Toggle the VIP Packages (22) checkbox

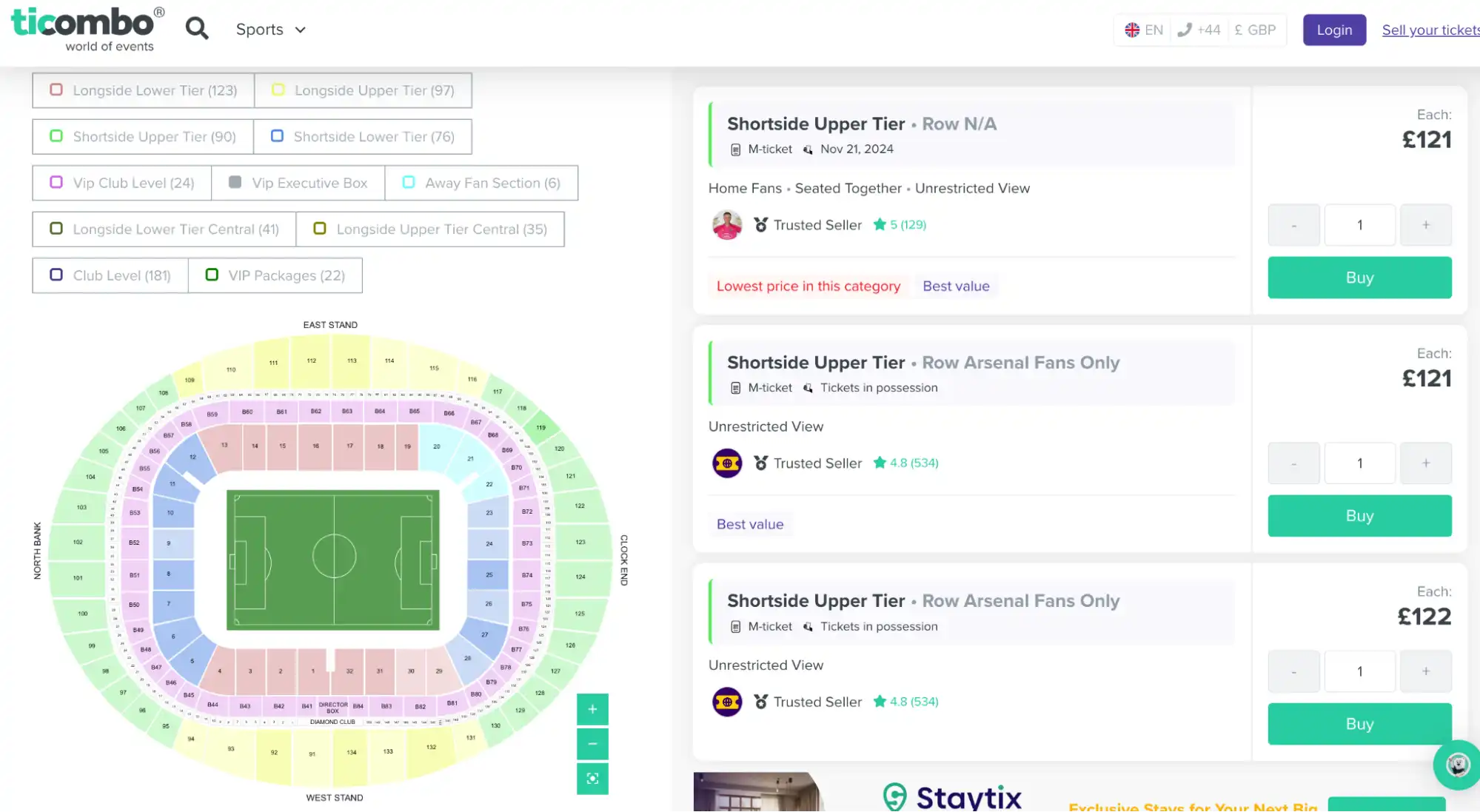click(x=212, y=275)
